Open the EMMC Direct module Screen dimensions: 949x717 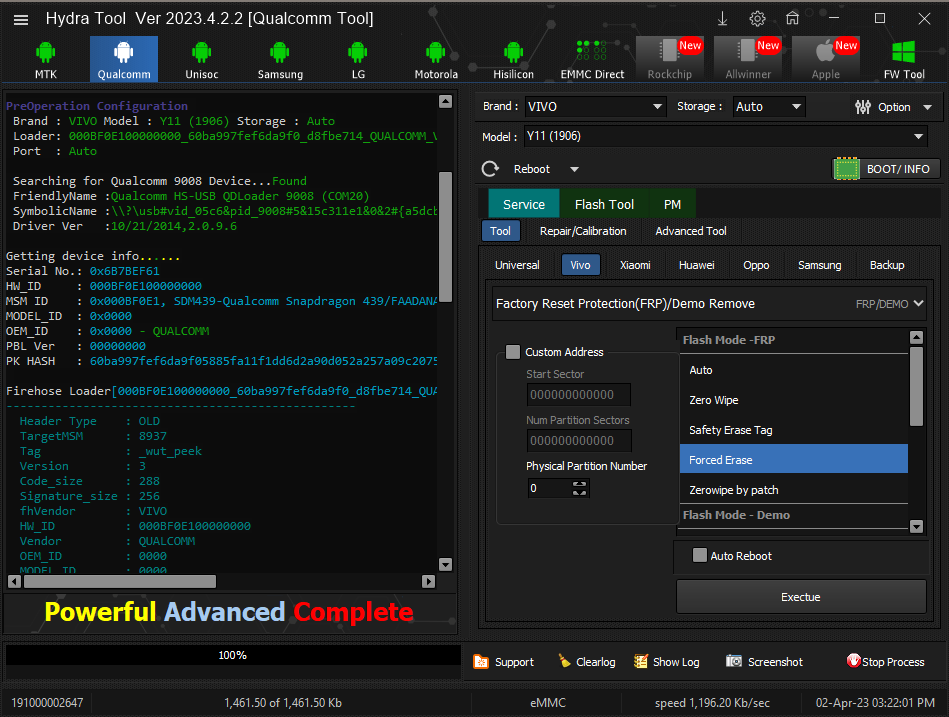(x=592, y=59)
